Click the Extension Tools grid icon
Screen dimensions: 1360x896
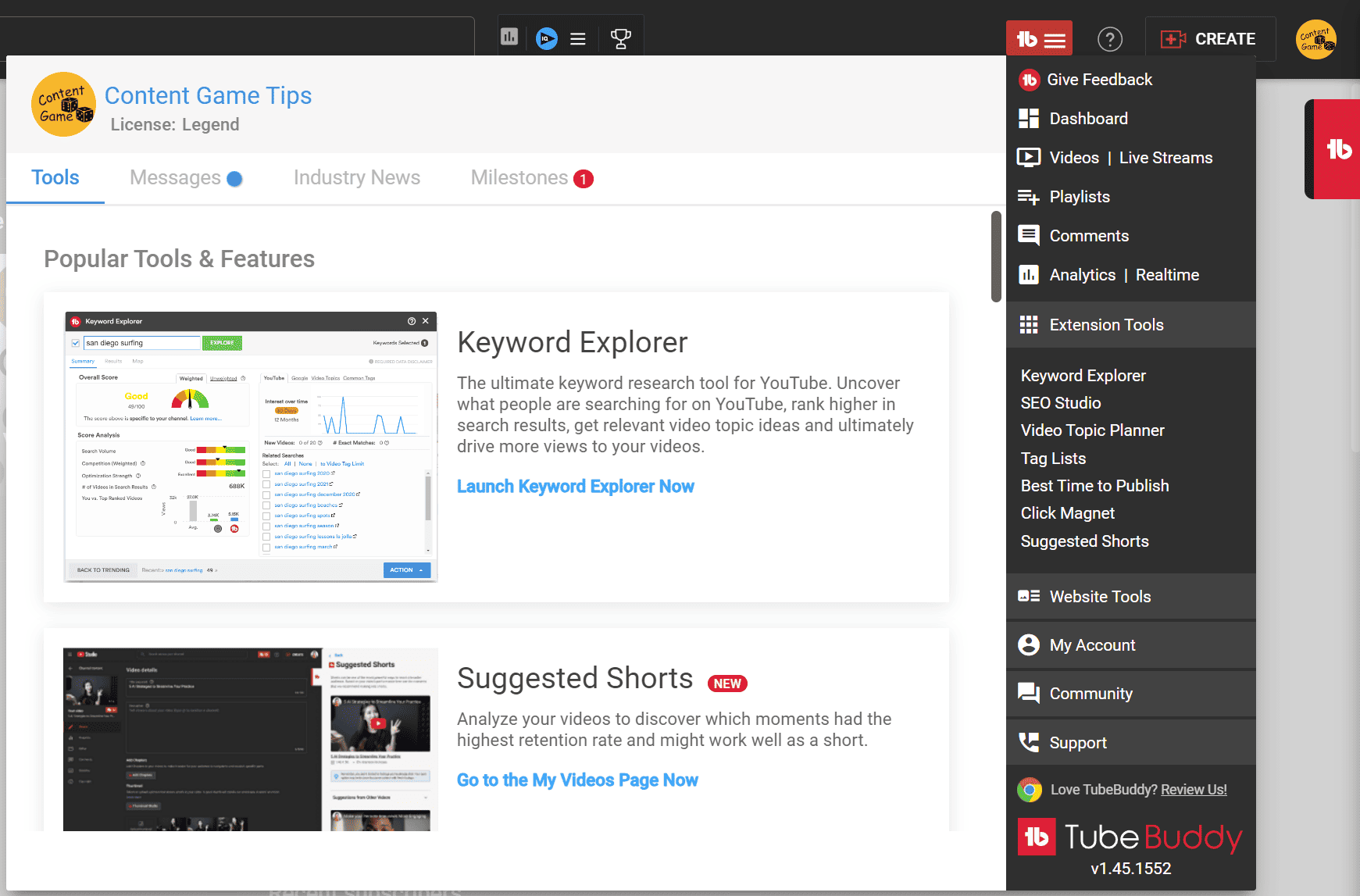coord(1029,324)
